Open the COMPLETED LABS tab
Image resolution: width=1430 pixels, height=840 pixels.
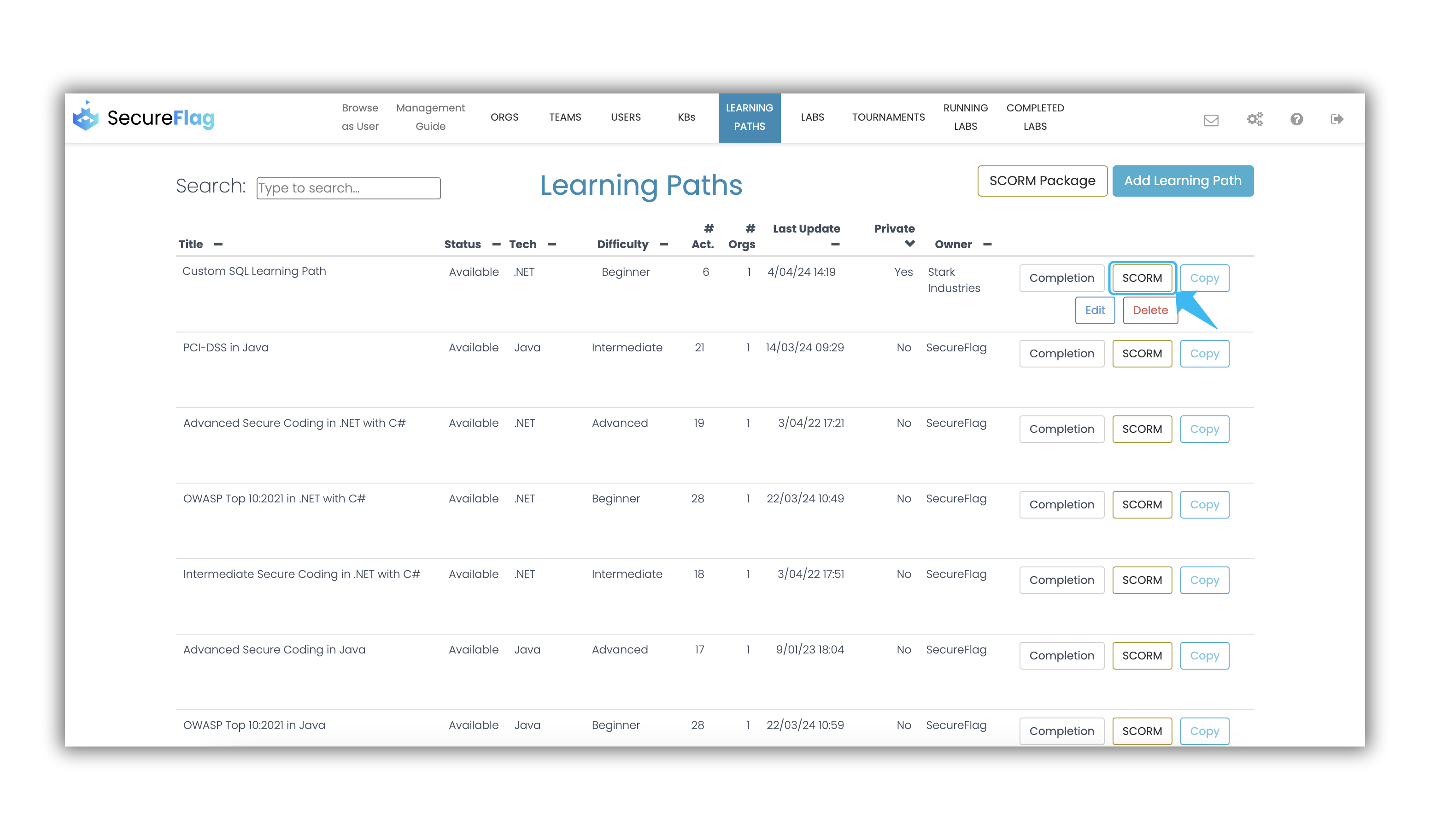(x=1035, y=117)
